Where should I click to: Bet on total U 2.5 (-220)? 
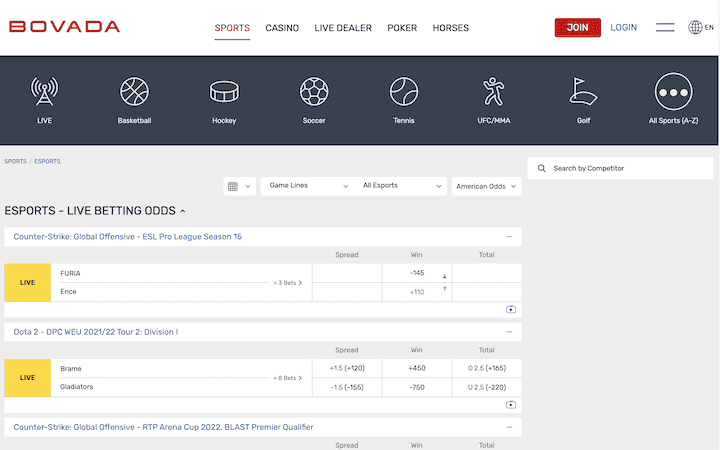pos(487,387)
